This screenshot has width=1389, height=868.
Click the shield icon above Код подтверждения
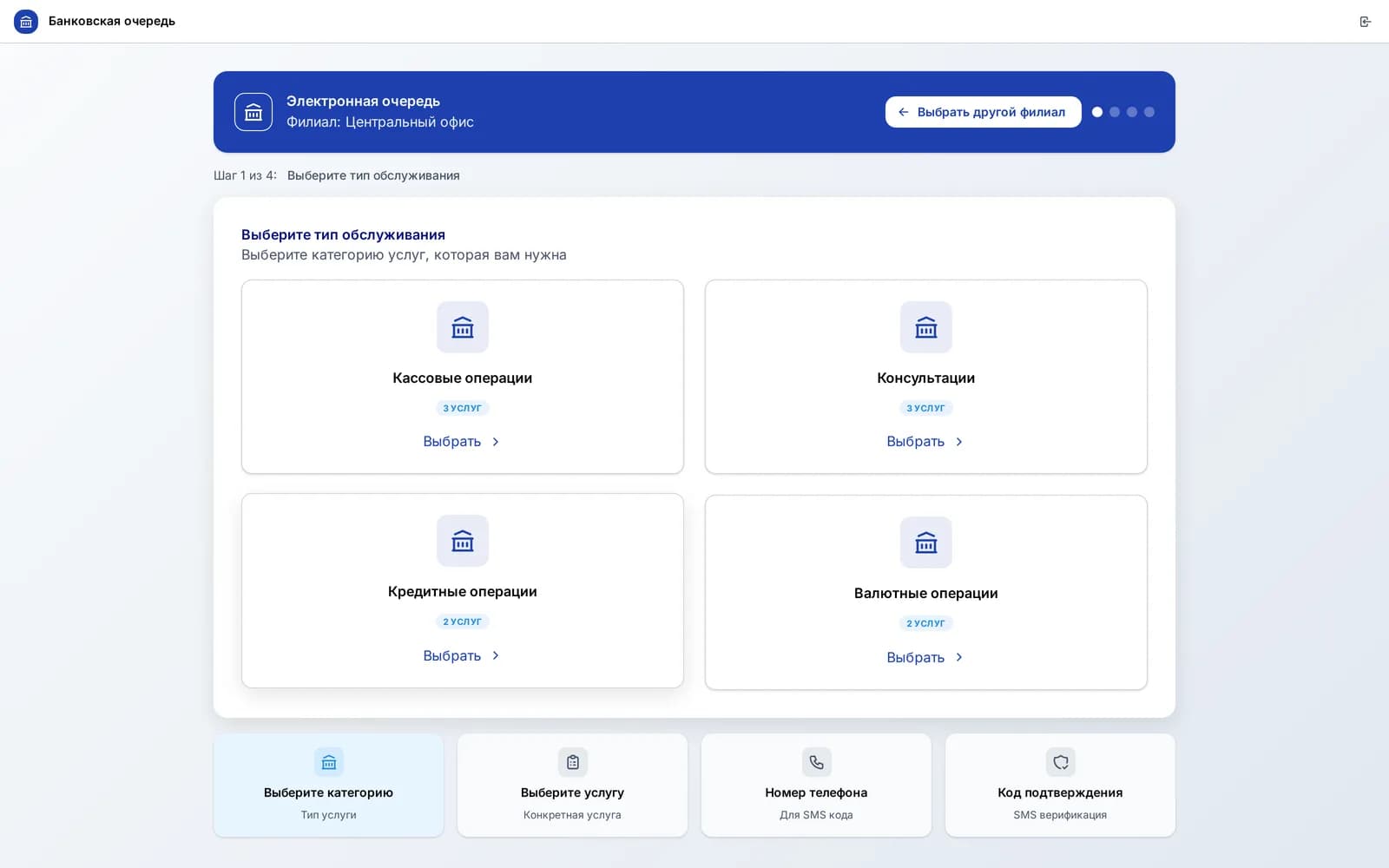pos(1060,762)
